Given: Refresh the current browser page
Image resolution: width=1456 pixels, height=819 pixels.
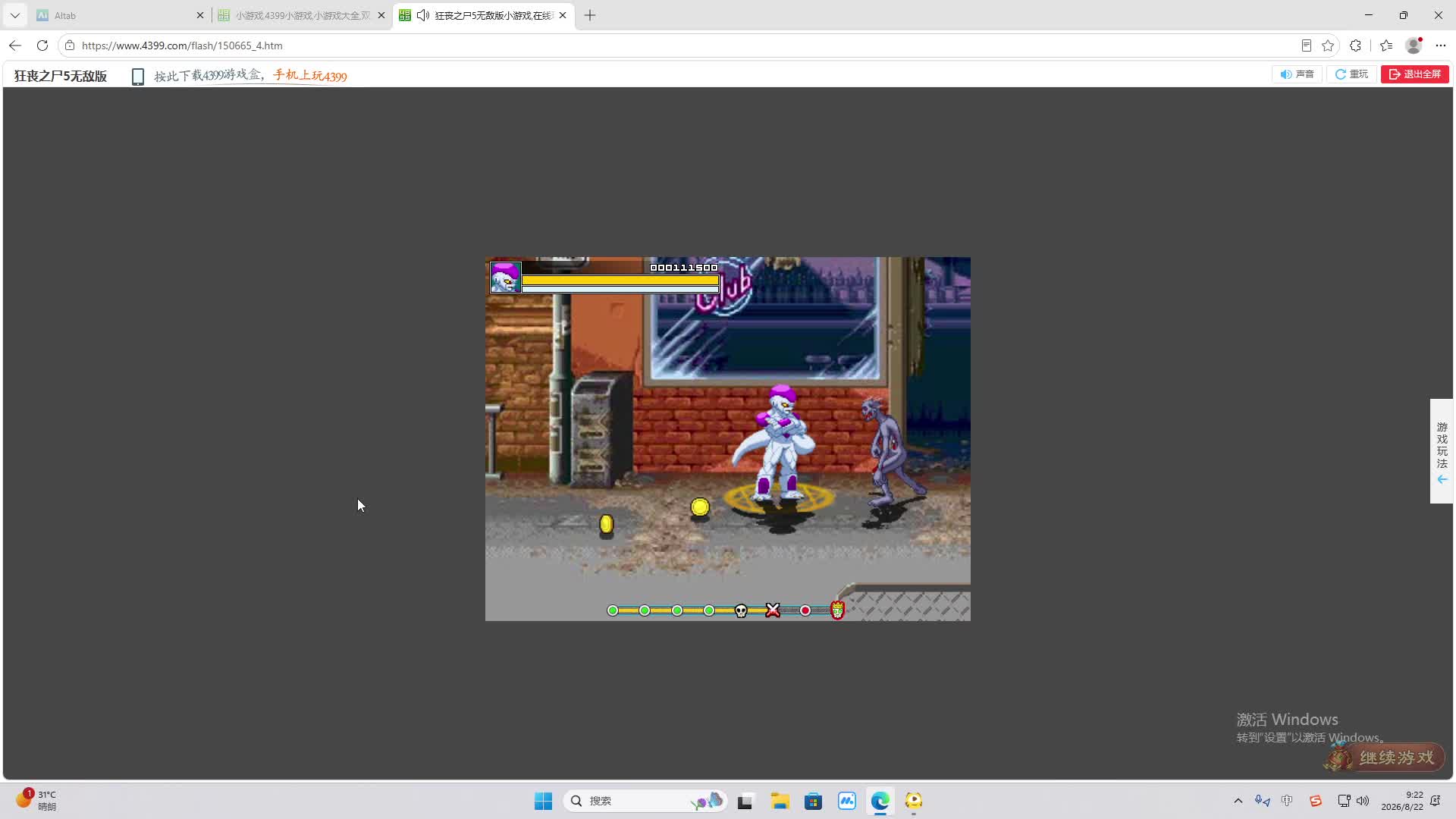Looking at the screenshot, I should tap(42, 45).
